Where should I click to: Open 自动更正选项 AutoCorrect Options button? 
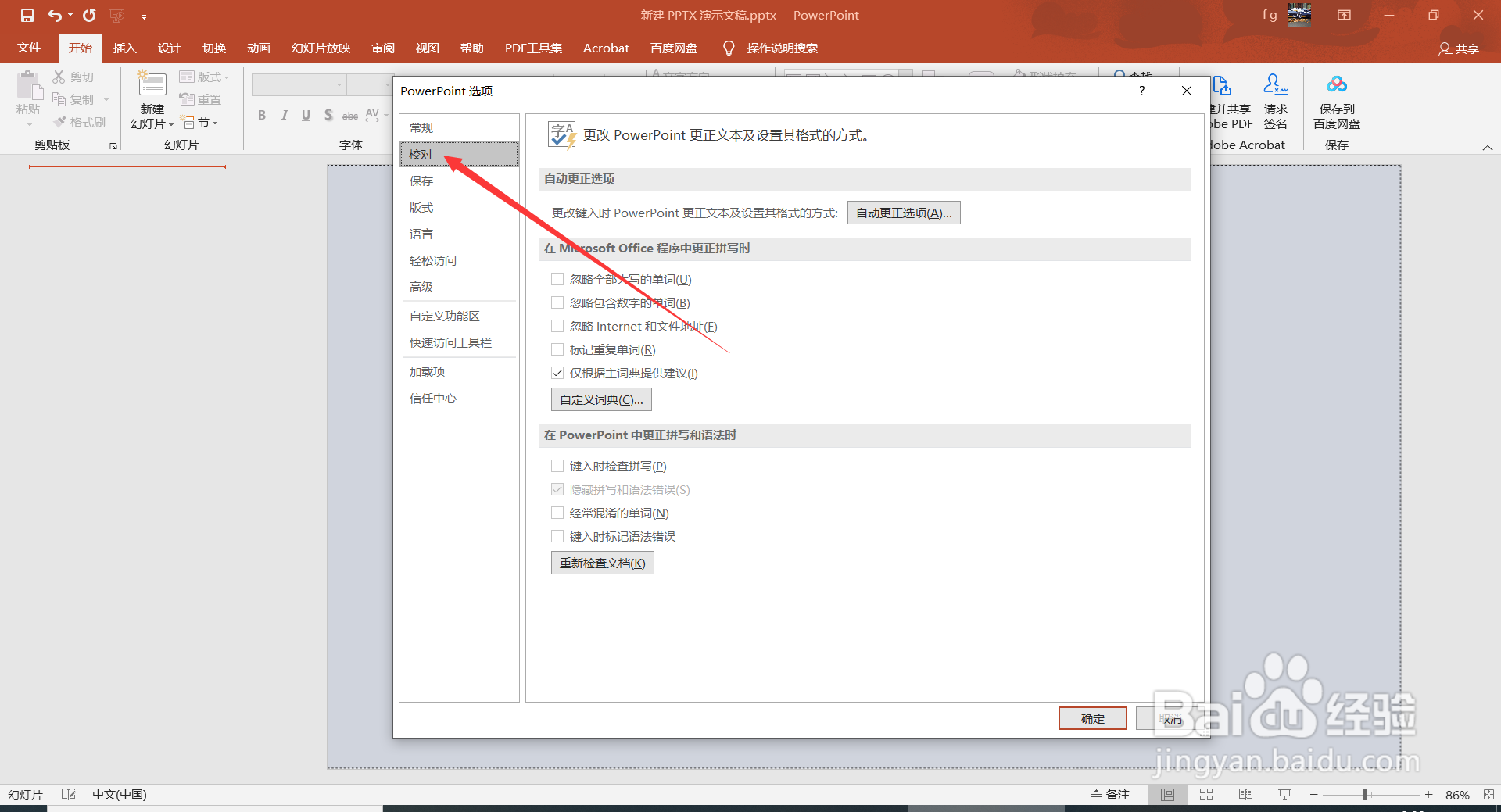904,213
